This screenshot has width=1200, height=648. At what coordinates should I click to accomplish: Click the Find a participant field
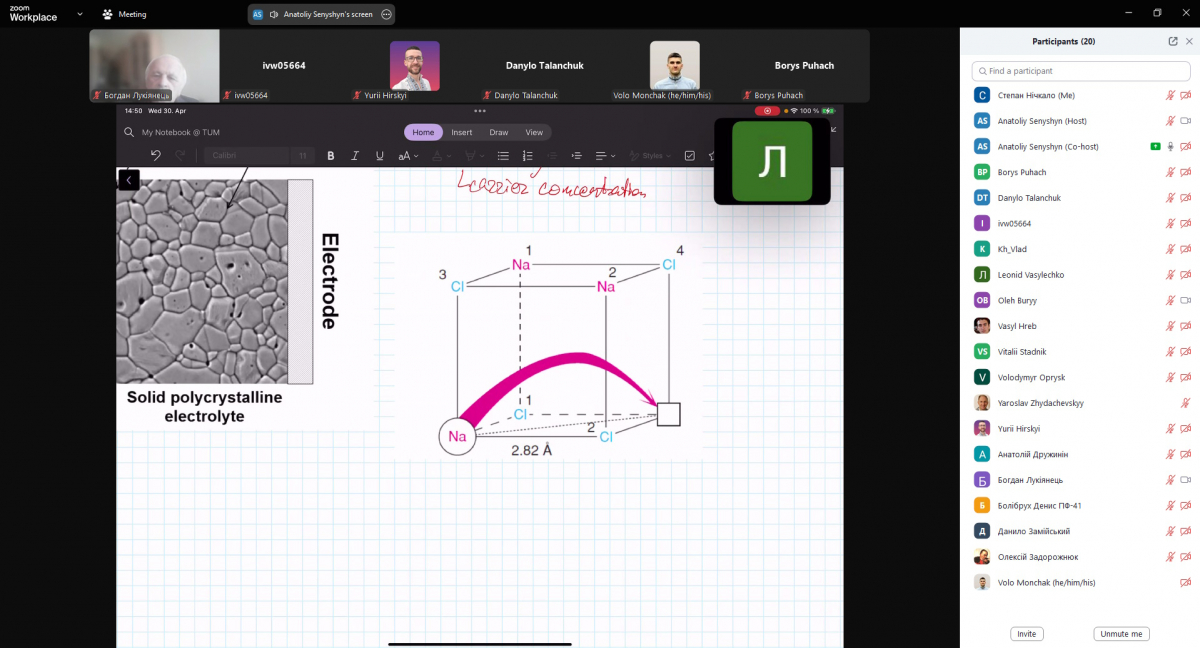[x=1080, y=71]
